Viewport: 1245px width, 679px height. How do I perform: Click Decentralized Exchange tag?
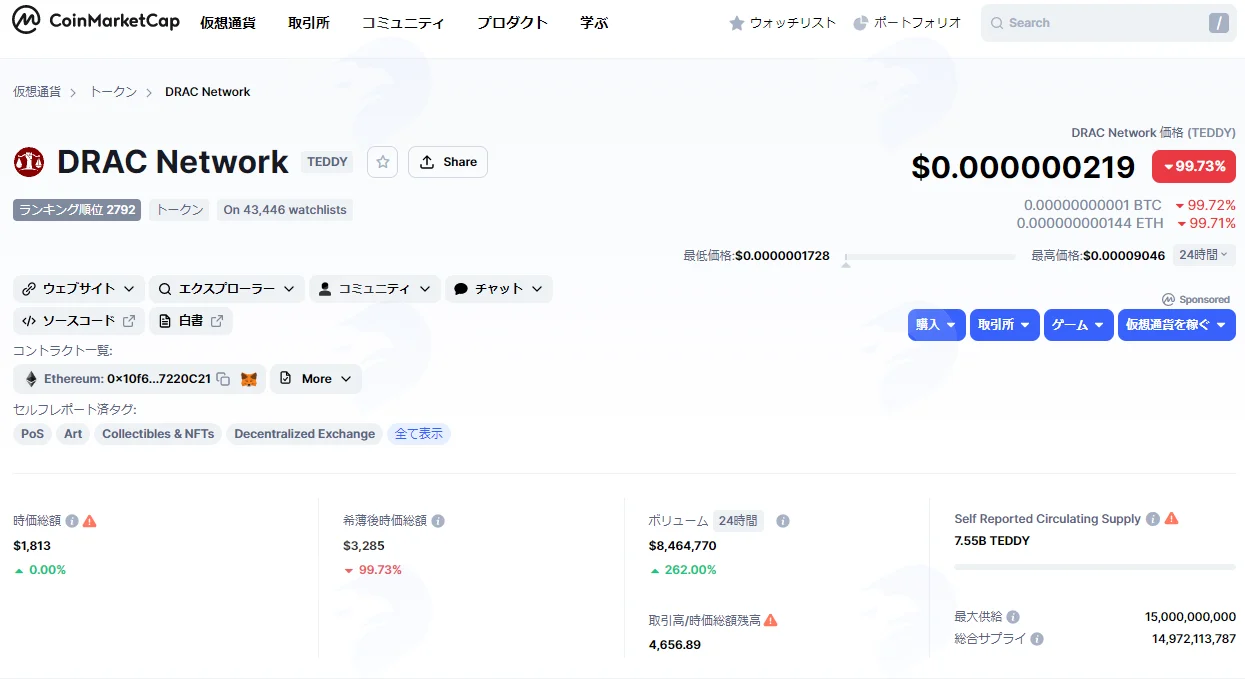click(305, 434)
